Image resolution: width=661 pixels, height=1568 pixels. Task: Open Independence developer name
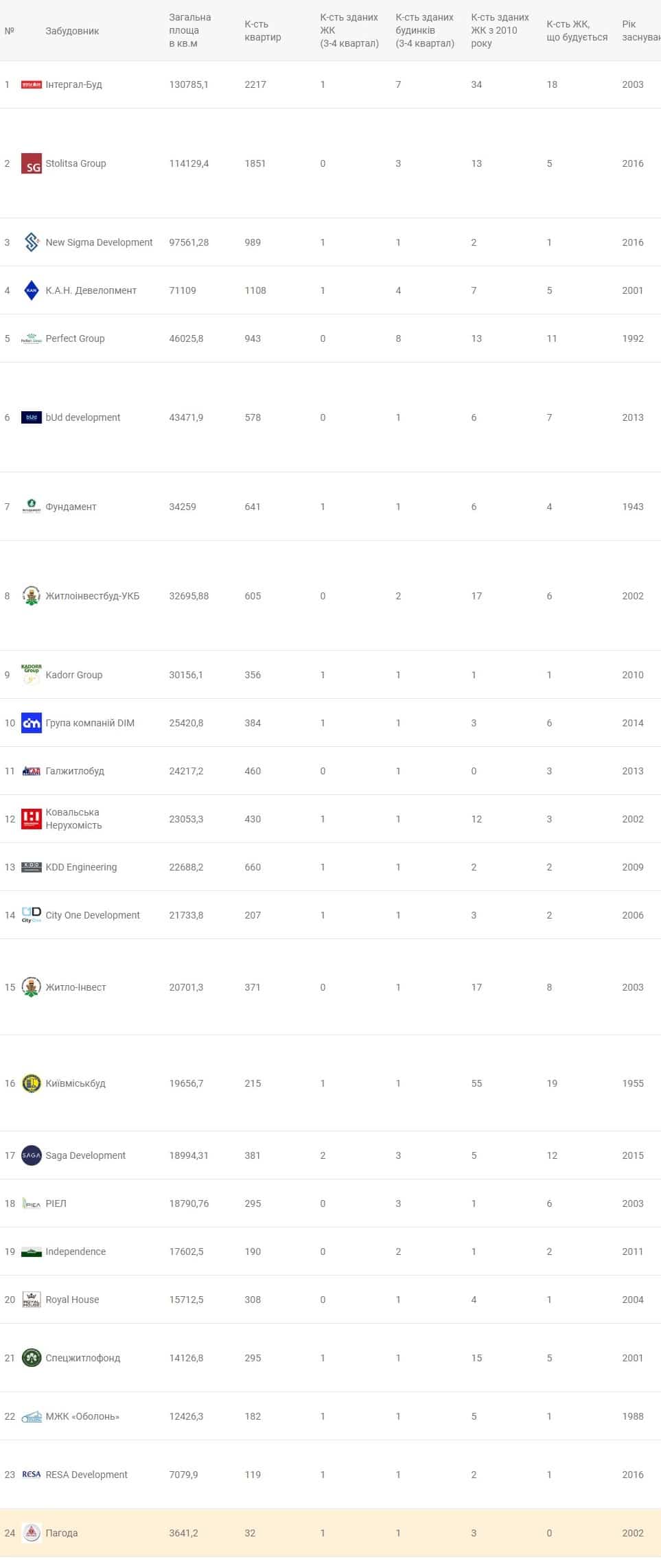76,1252
